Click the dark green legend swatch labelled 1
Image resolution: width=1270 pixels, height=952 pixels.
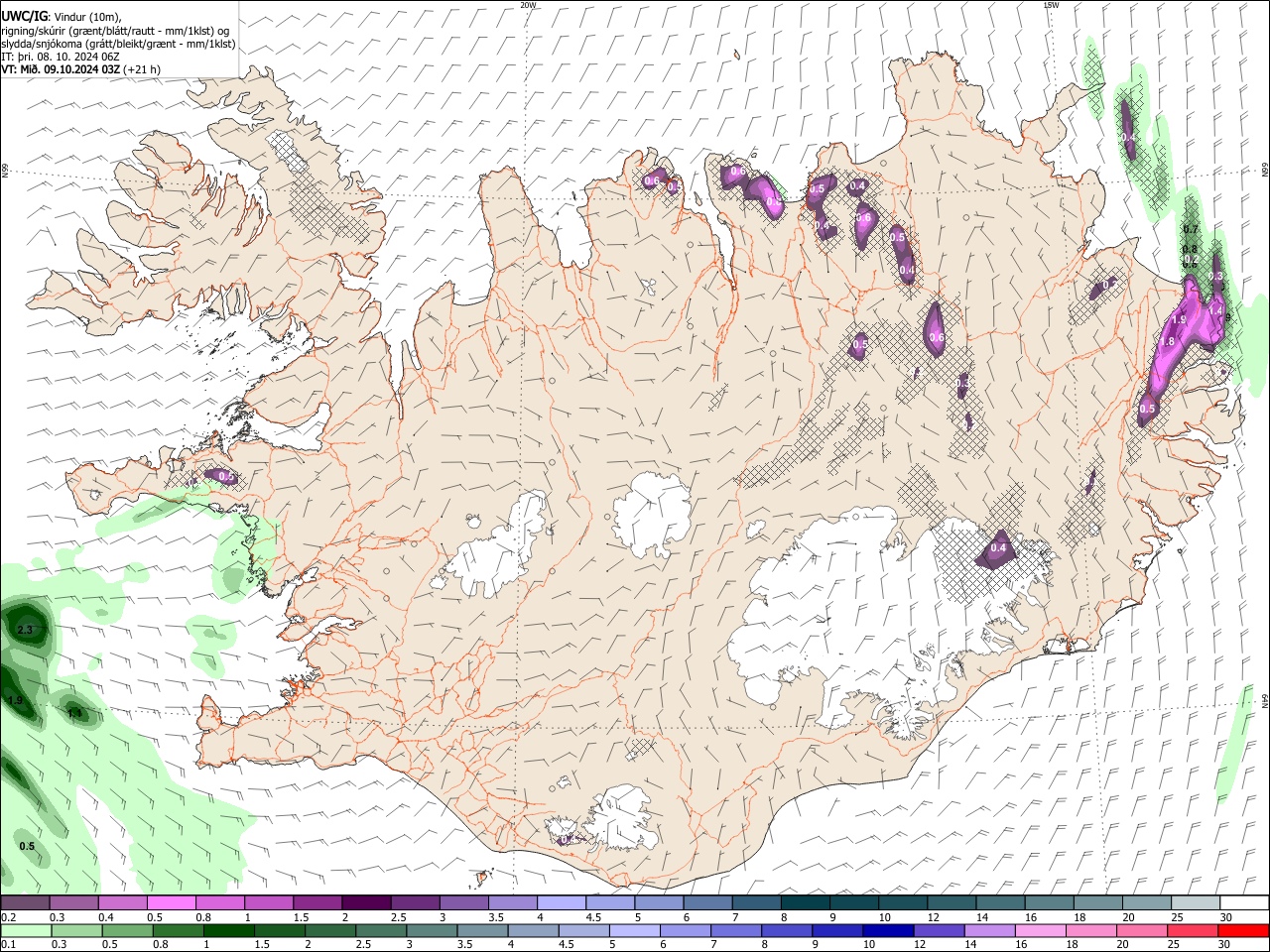click(230, 930)
